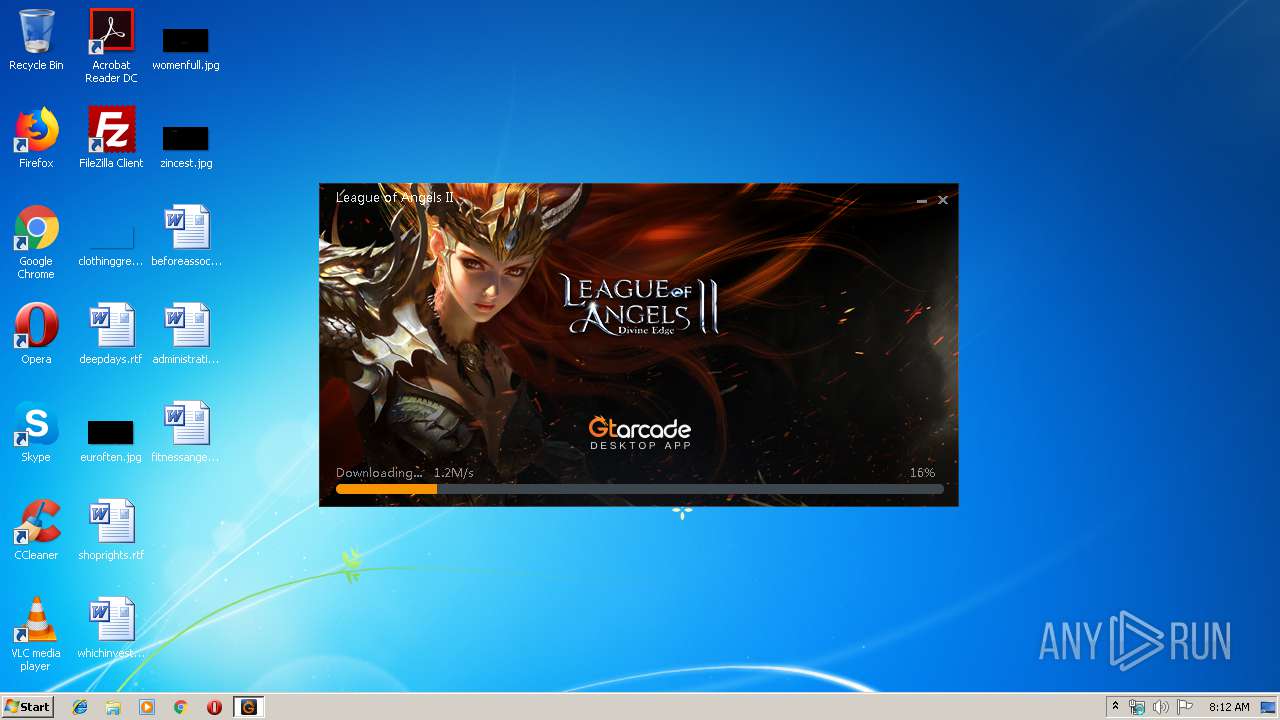Launch Acrobat Reader DC shortcut
The image size is (1280, 720).
111,46
